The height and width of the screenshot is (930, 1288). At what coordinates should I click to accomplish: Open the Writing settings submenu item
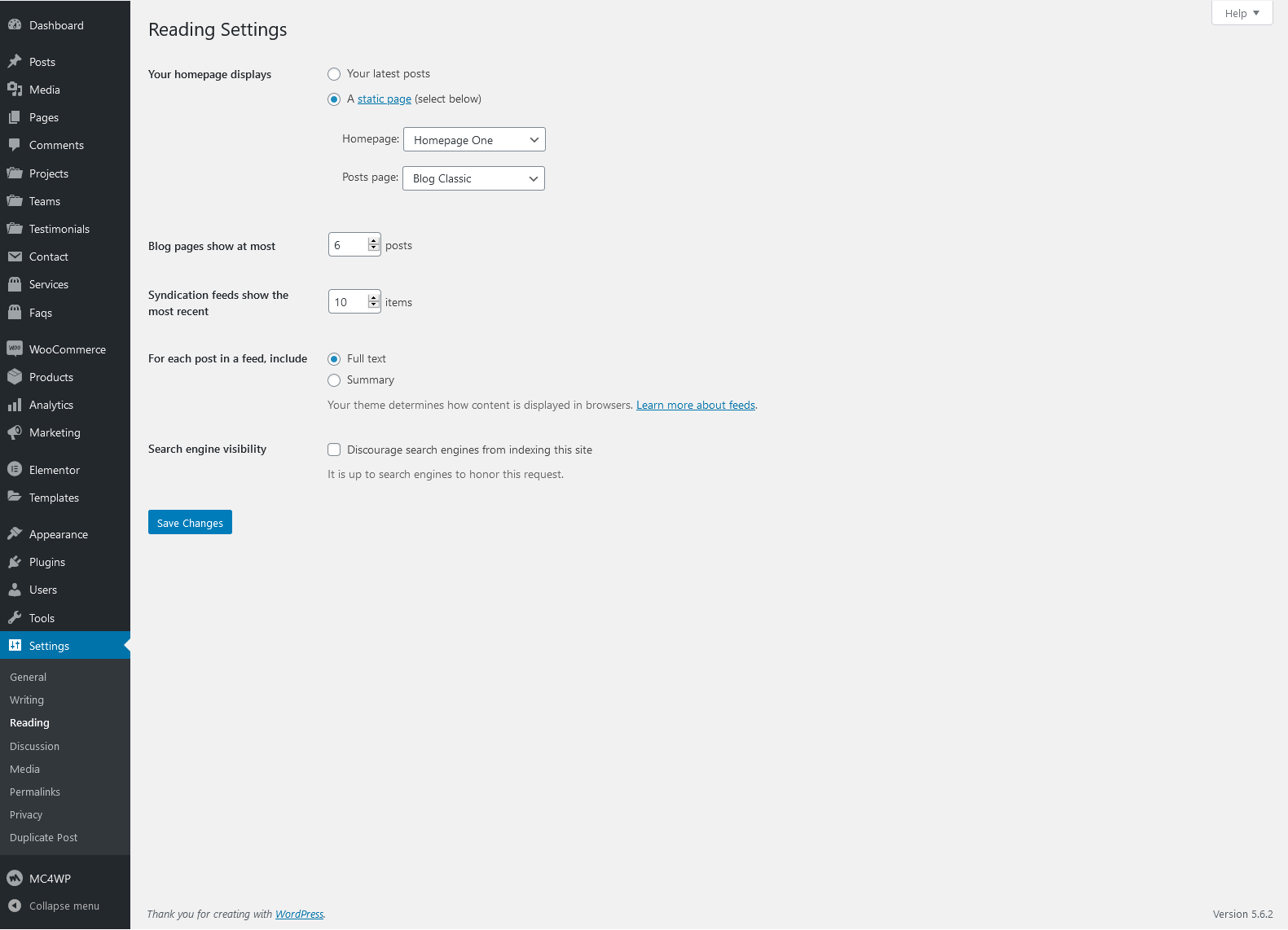coord(27,700)
